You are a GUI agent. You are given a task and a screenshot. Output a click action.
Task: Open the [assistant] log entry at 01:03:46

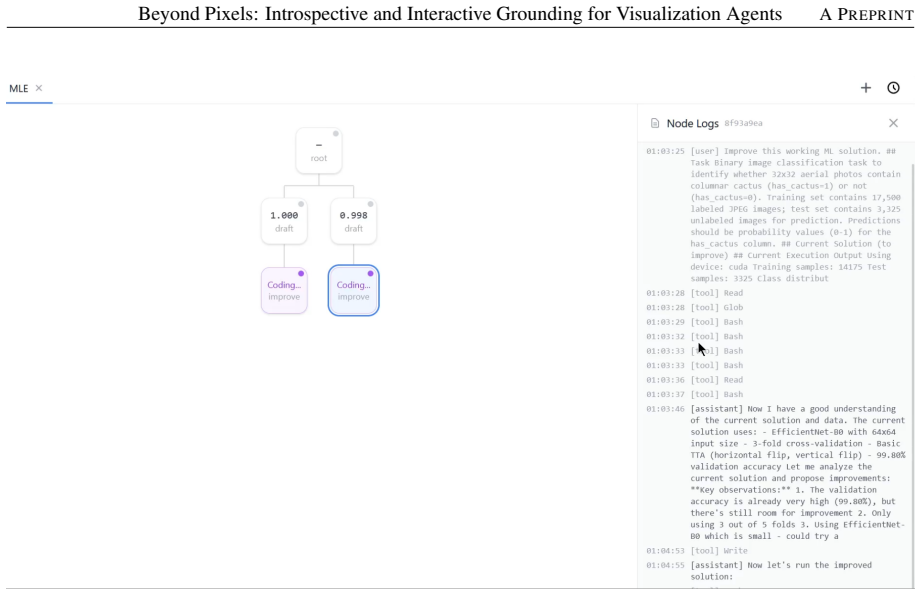click(775, 472)
